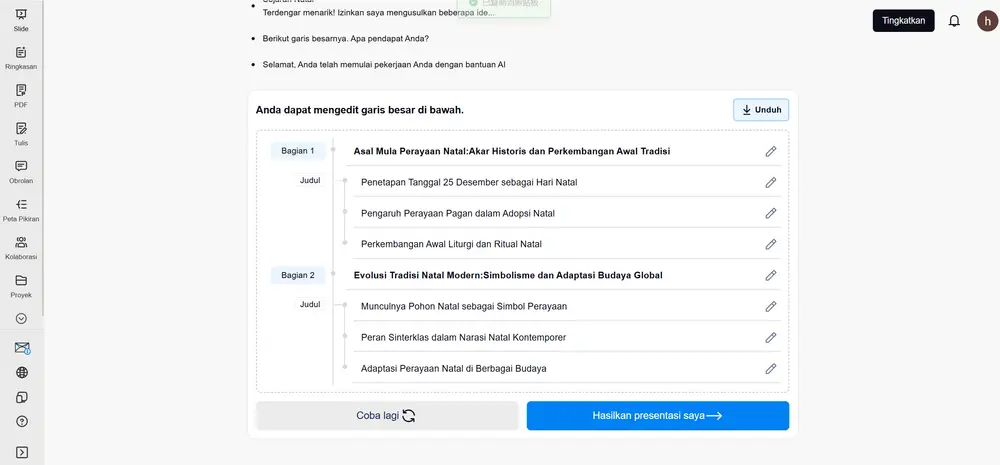The width and height of the screenshot is (1000, 465).
Task: Click Coba lagi retry button
Action: pyautogui.click(x=387, y=416)
